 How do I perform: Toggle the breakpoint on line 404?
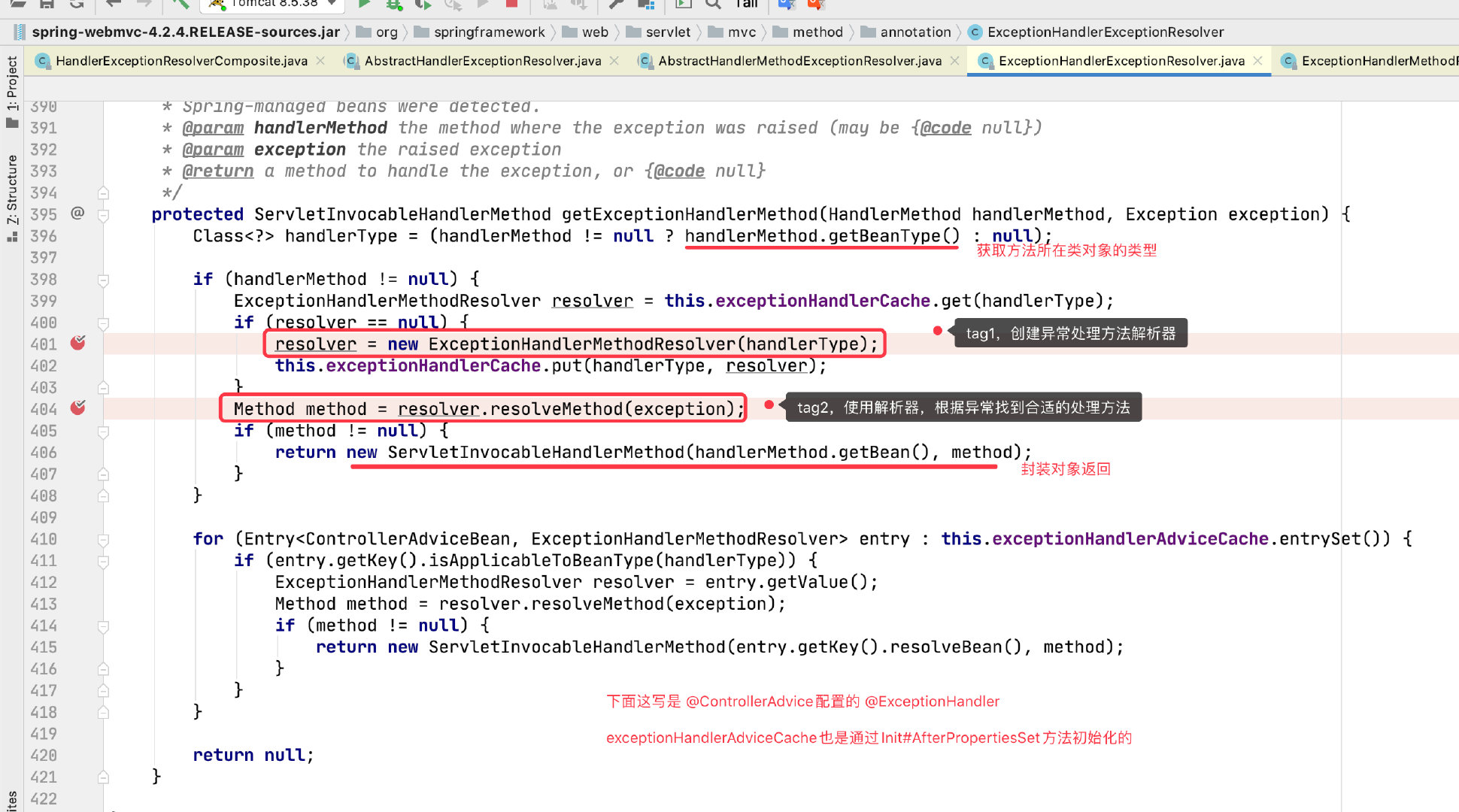point(77,408)
